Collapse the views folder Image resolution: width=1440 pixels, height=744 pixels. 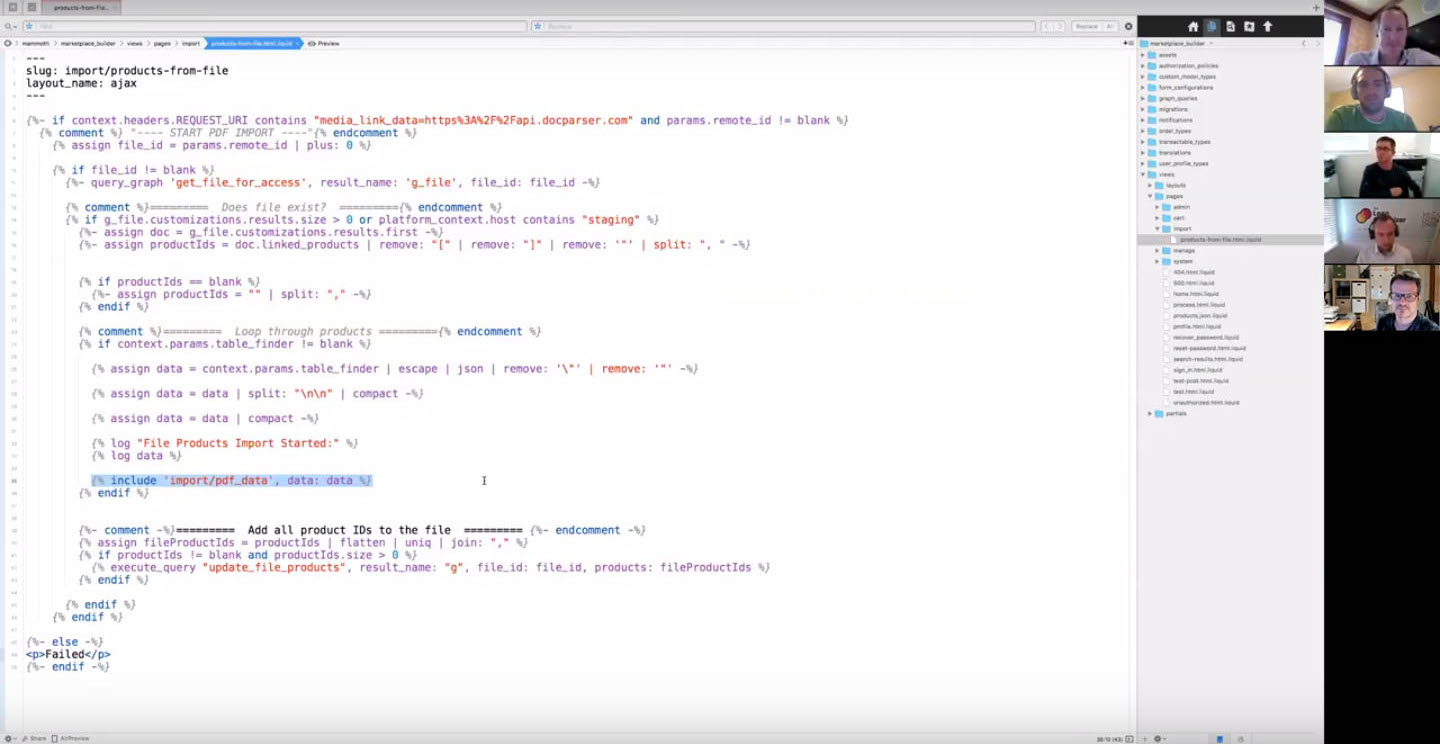tap(1143, 175)
